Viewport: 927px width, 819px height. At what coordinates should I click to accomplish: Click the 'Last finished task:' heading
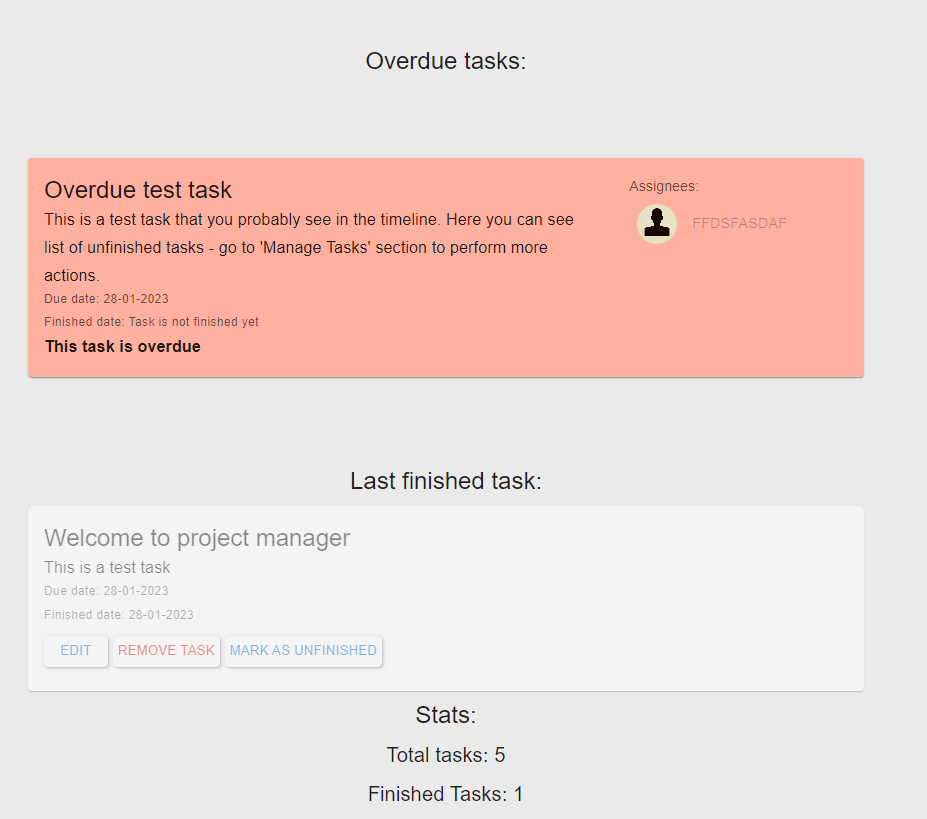click(446, 481)
